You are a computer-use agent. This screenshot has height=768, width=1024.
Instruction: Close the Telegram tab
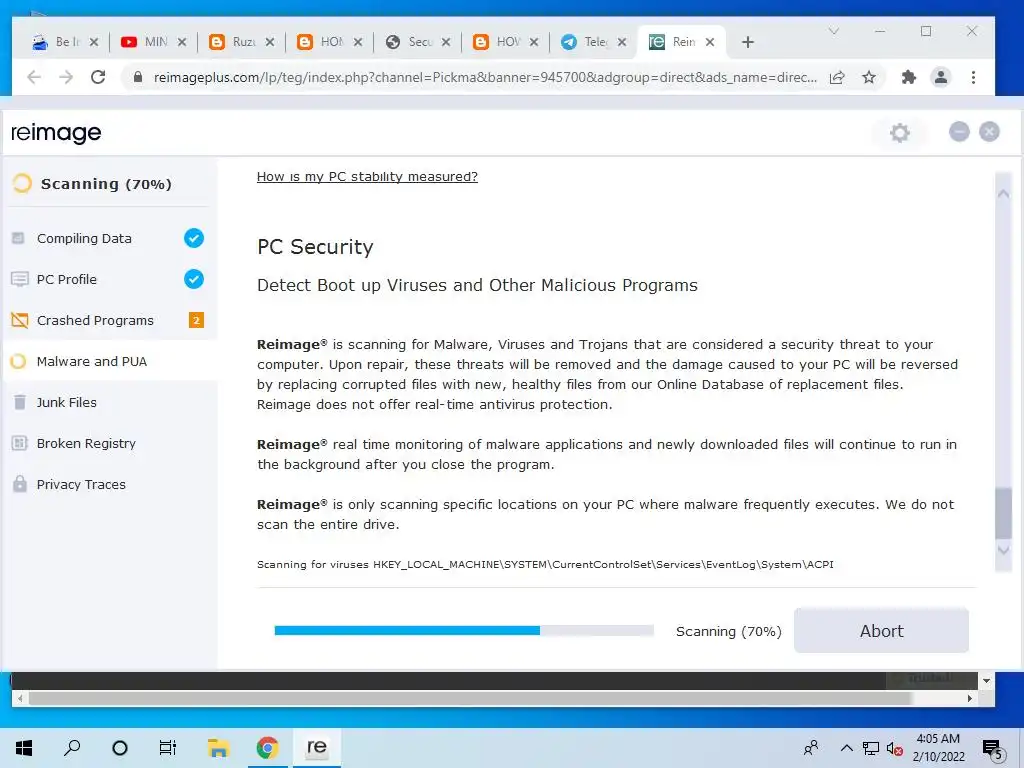click(622, 42)
